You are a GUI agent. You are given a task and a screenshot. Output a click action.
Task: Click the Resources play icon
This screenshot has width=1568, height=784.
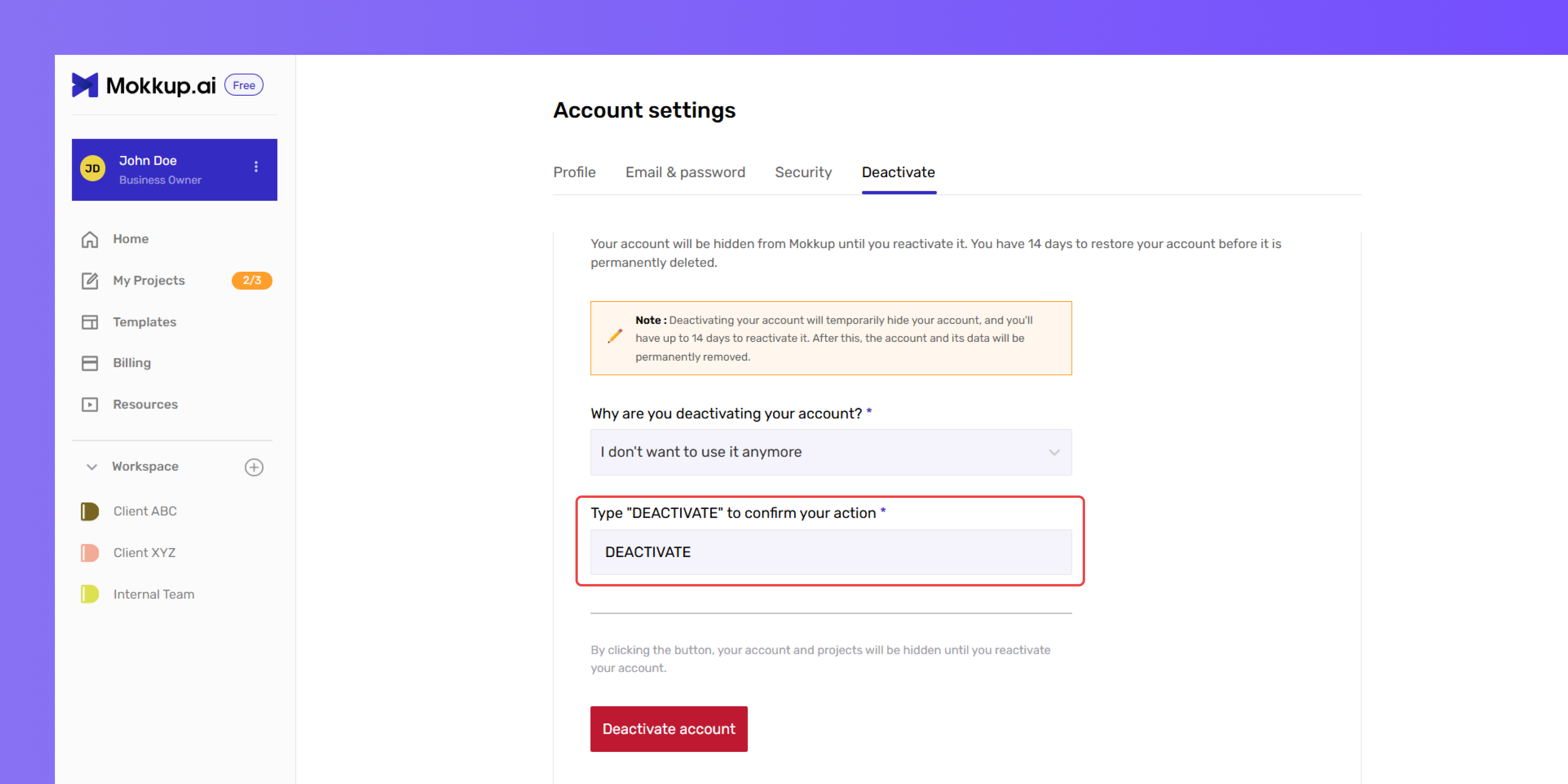tap(90, 405)
